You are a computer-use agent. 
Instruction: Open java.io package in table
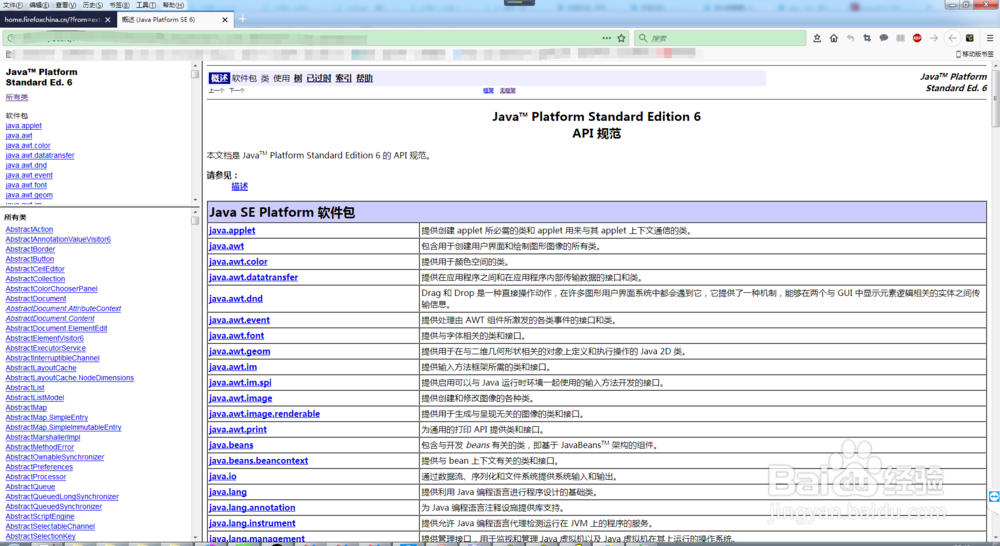click(223, 476)
